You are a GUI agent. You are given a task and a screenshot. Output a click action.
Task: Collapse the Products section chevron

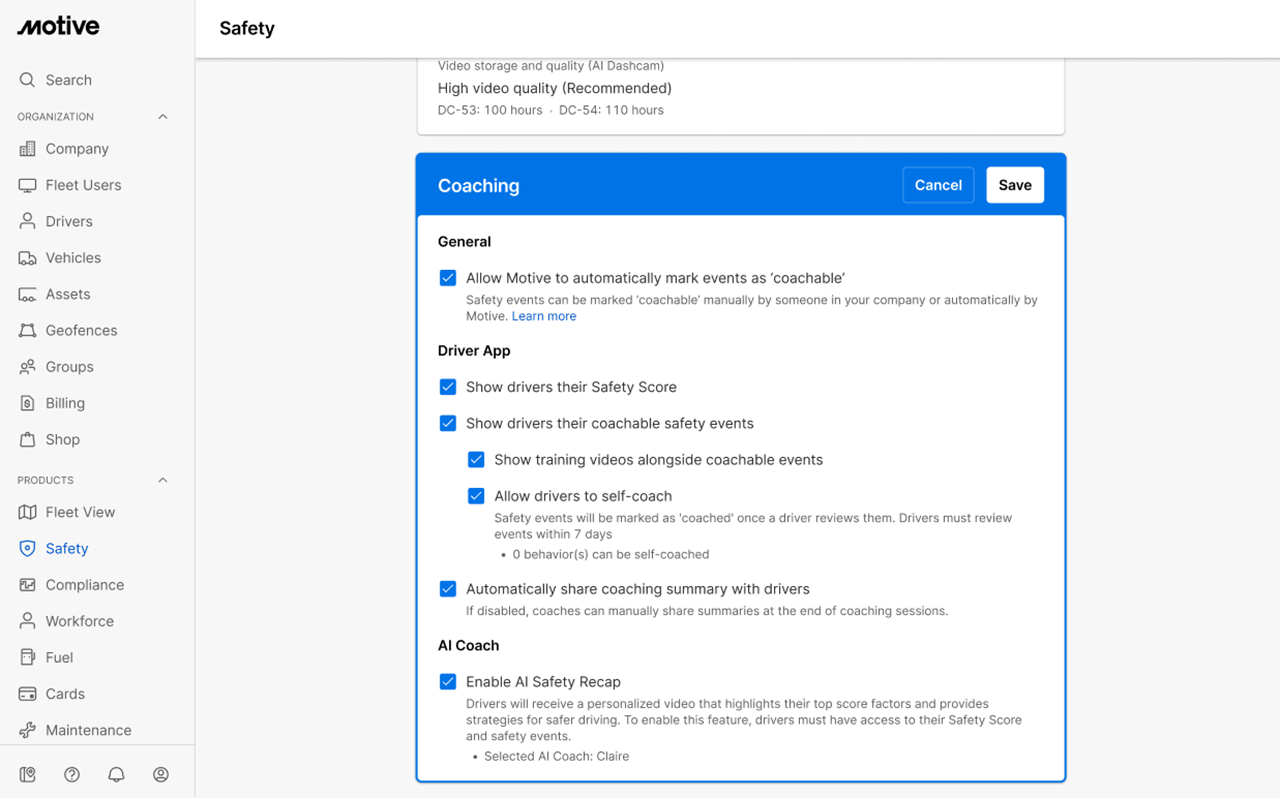coord(163,480)
